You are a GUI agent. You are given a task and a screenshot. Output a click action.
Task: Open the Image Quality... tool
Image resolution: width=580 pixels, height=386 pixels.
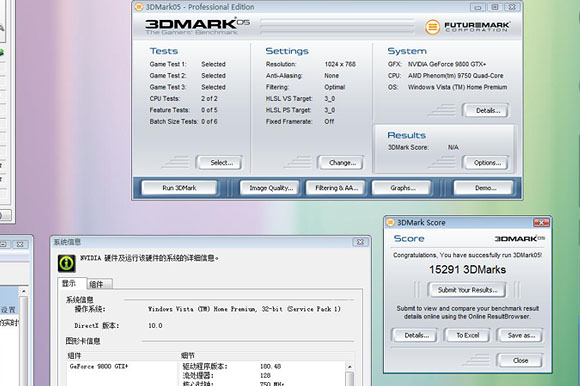click(x=270, y=188)
